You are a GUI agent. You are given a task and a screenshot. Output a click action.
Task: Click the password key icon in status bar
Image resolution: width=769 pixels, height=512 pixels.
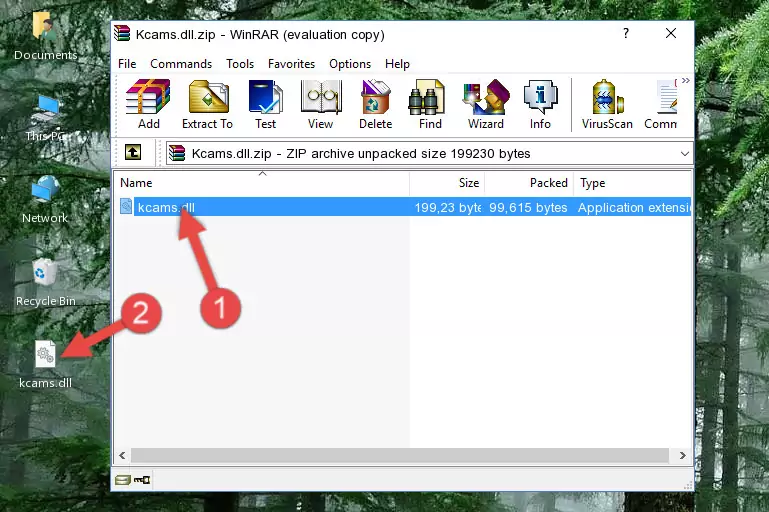[142, 480]
